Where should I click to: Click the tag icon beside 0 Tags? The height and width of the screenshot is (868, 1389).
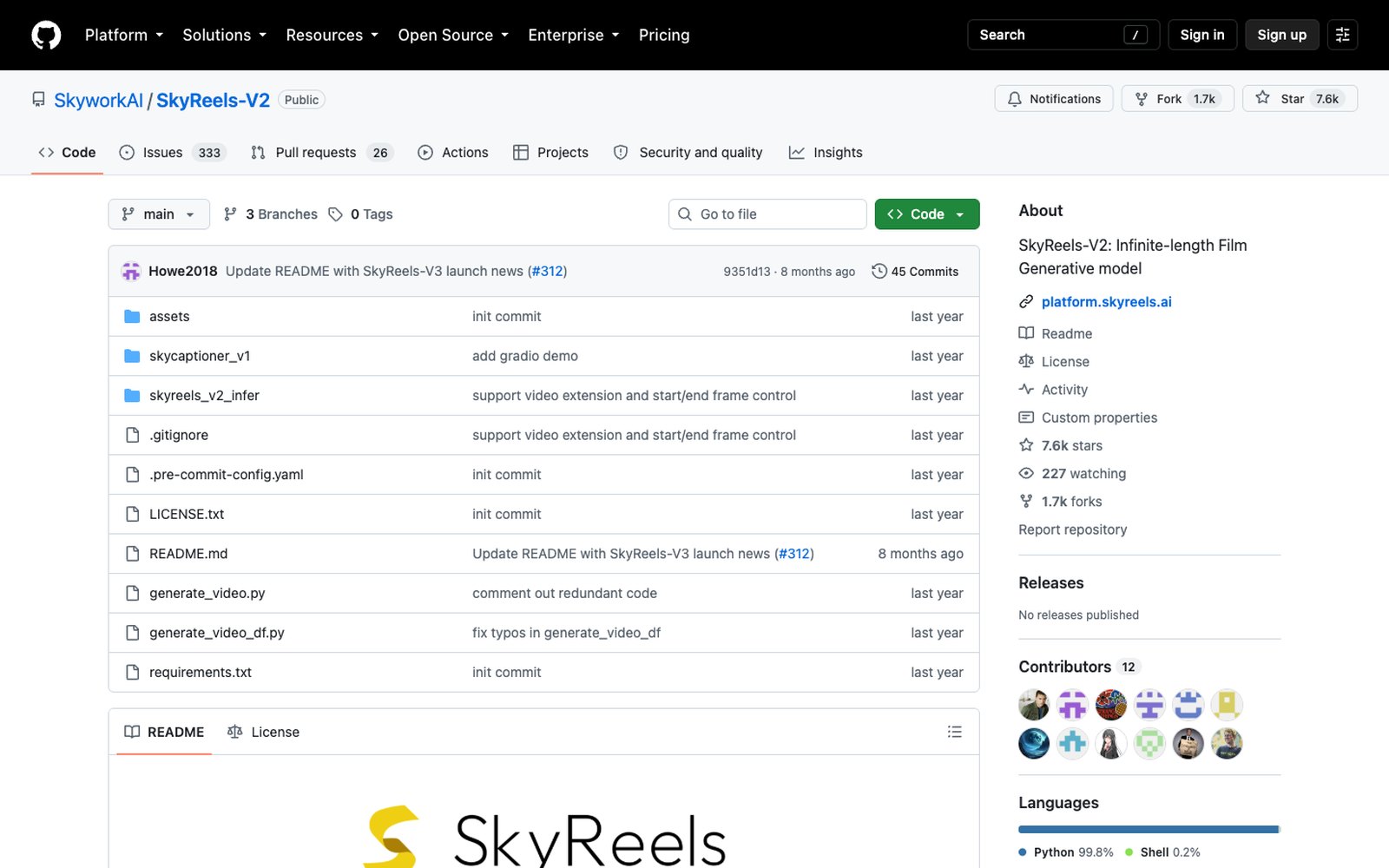click(335, 214)
